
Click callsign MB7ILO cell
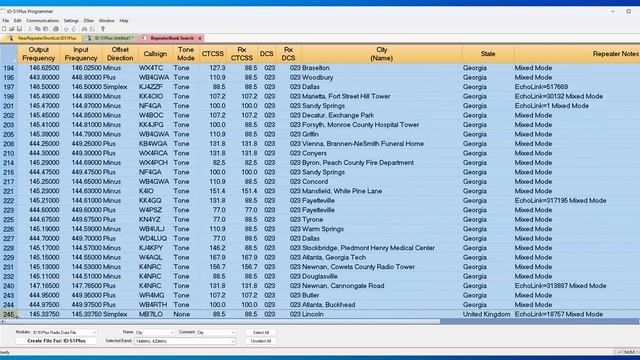pos(155,314)
